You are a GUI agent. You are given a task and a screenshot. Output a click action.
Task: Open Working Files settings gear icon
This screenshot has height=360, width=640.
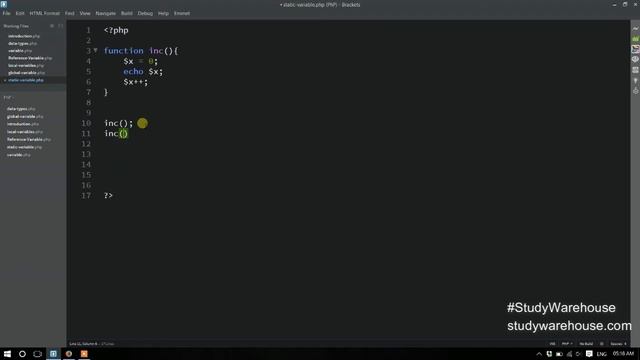(52, 26)
